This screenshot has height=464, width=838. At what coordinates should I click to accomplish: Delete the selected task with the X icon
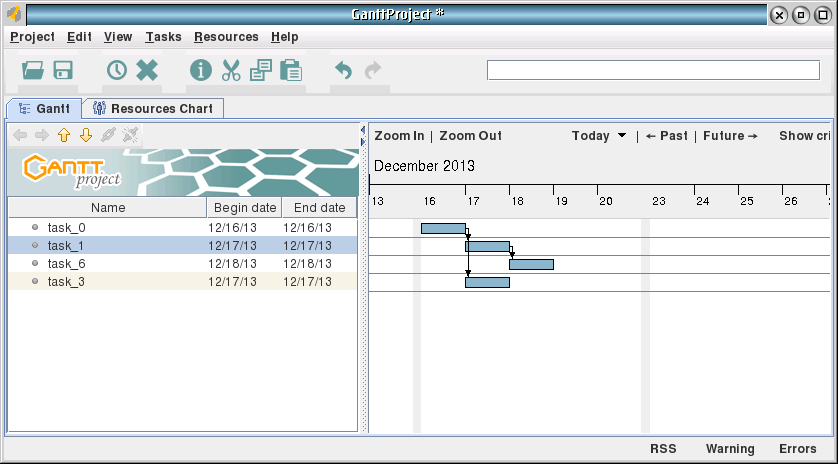coord(147,70)
